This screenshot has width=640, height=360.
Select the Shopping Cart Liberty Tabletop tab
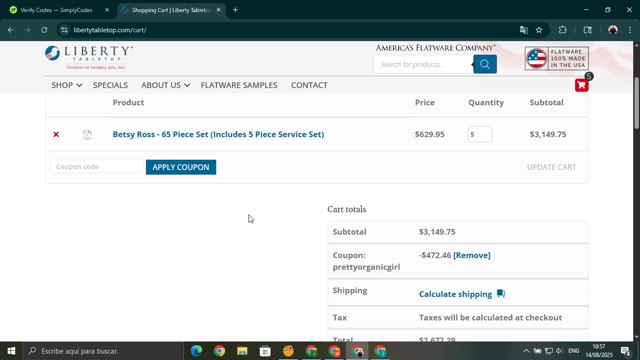tap(171, 10)
